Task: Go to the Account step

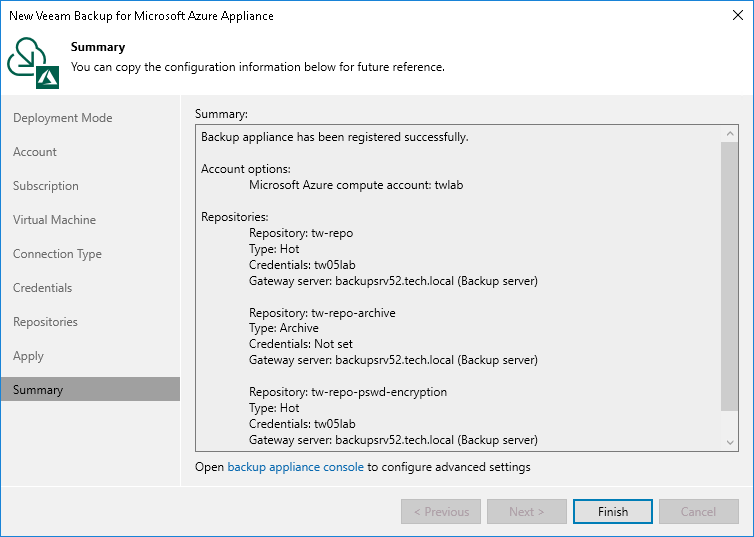Action: 35,152
